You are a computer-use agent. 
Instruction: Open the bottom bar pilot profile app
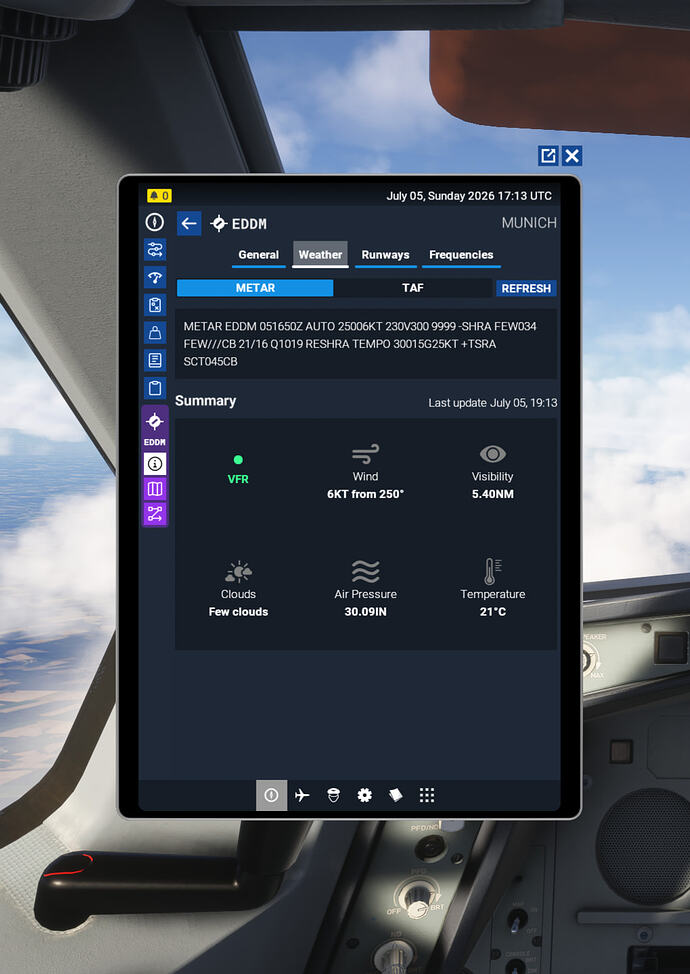coord(334,795)
